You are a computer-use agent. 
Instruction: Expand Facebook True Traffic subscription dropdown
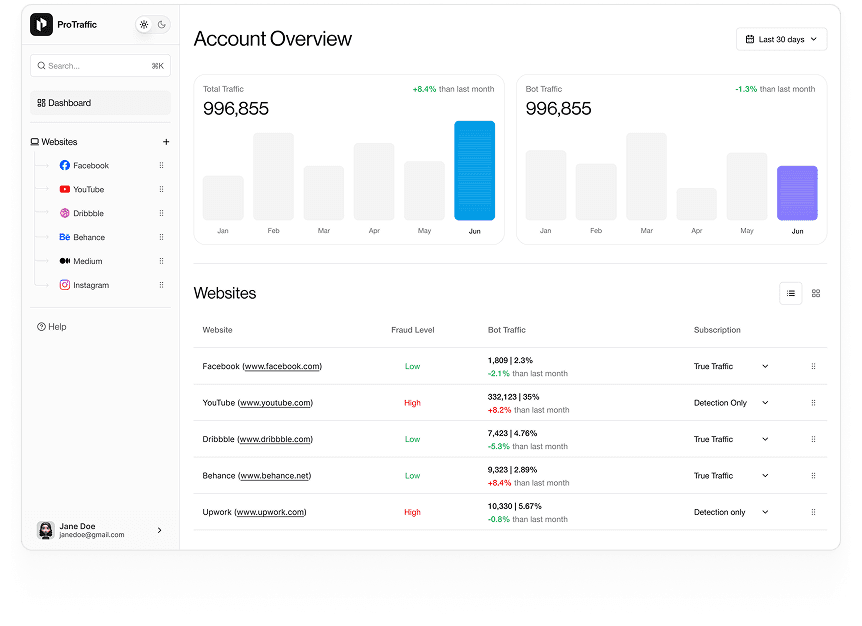pyautogui.click(x=765, y=367)
